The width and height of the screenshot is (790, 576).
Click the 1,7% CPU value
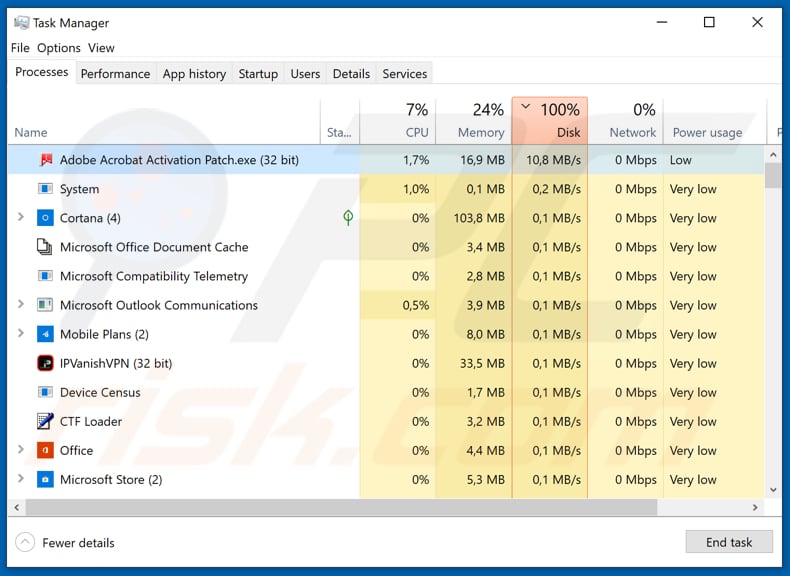coord(416,160)
